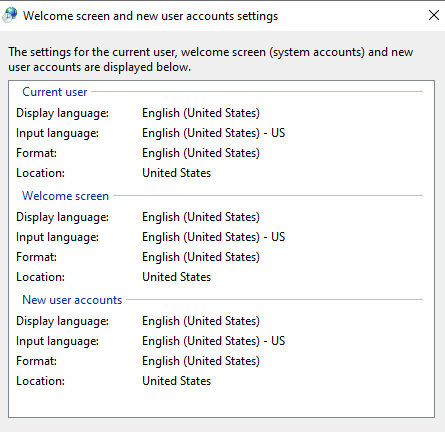Click Welcome screen location value 'United States'
The height and width of the screenshot is (432, 445).
point(177,277)
